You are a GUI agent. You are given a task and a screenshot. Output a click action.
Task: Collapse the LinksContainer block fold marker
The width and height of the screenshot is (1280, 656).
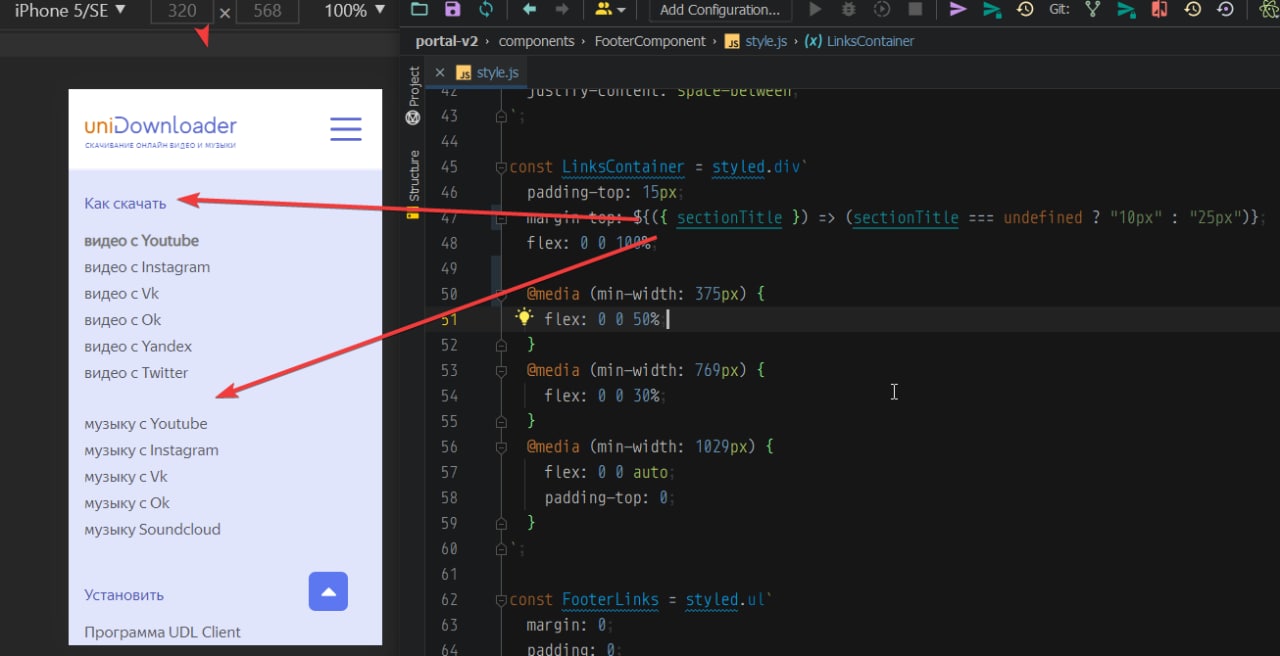tap(502, 167)
